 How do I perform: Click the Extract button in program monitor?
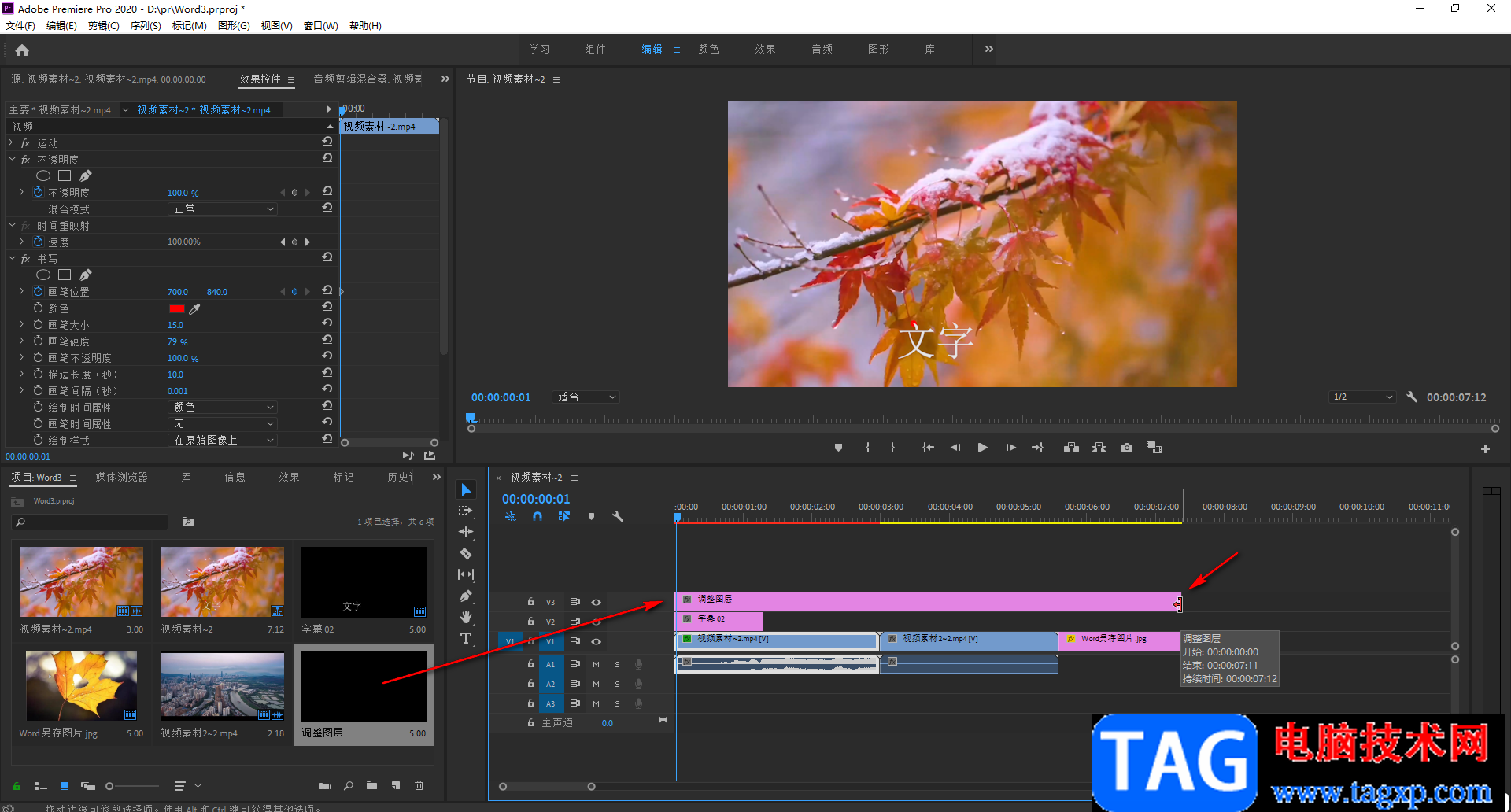1099,448
